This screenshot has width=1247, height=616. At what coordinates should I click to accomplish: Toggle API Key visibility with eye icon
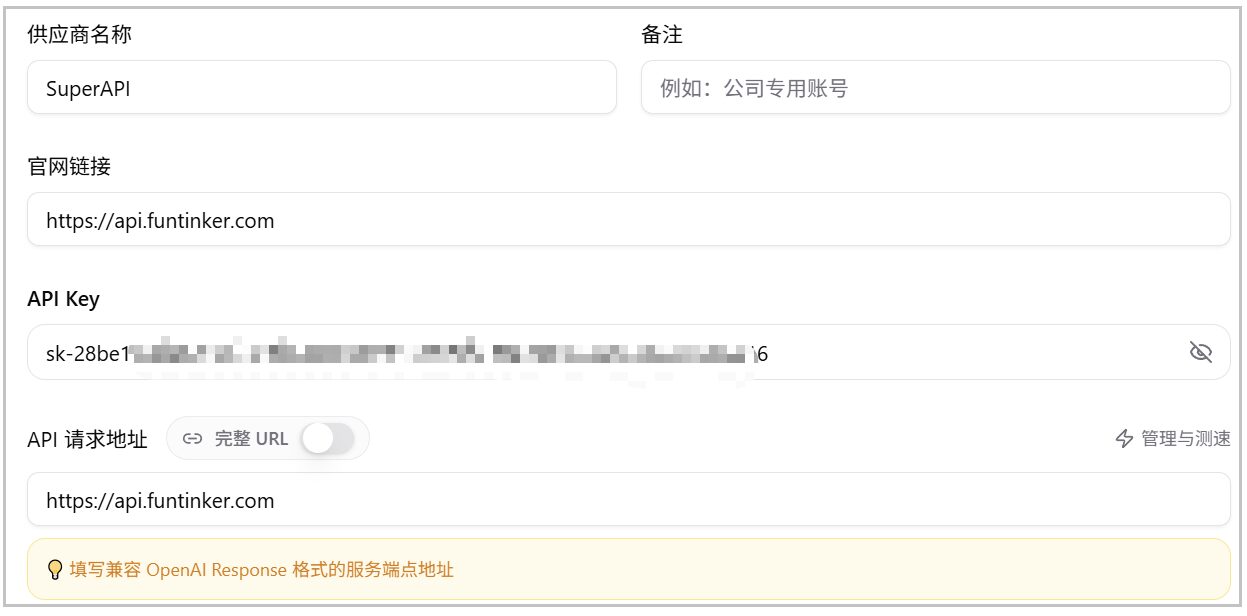pos(1200,352)
